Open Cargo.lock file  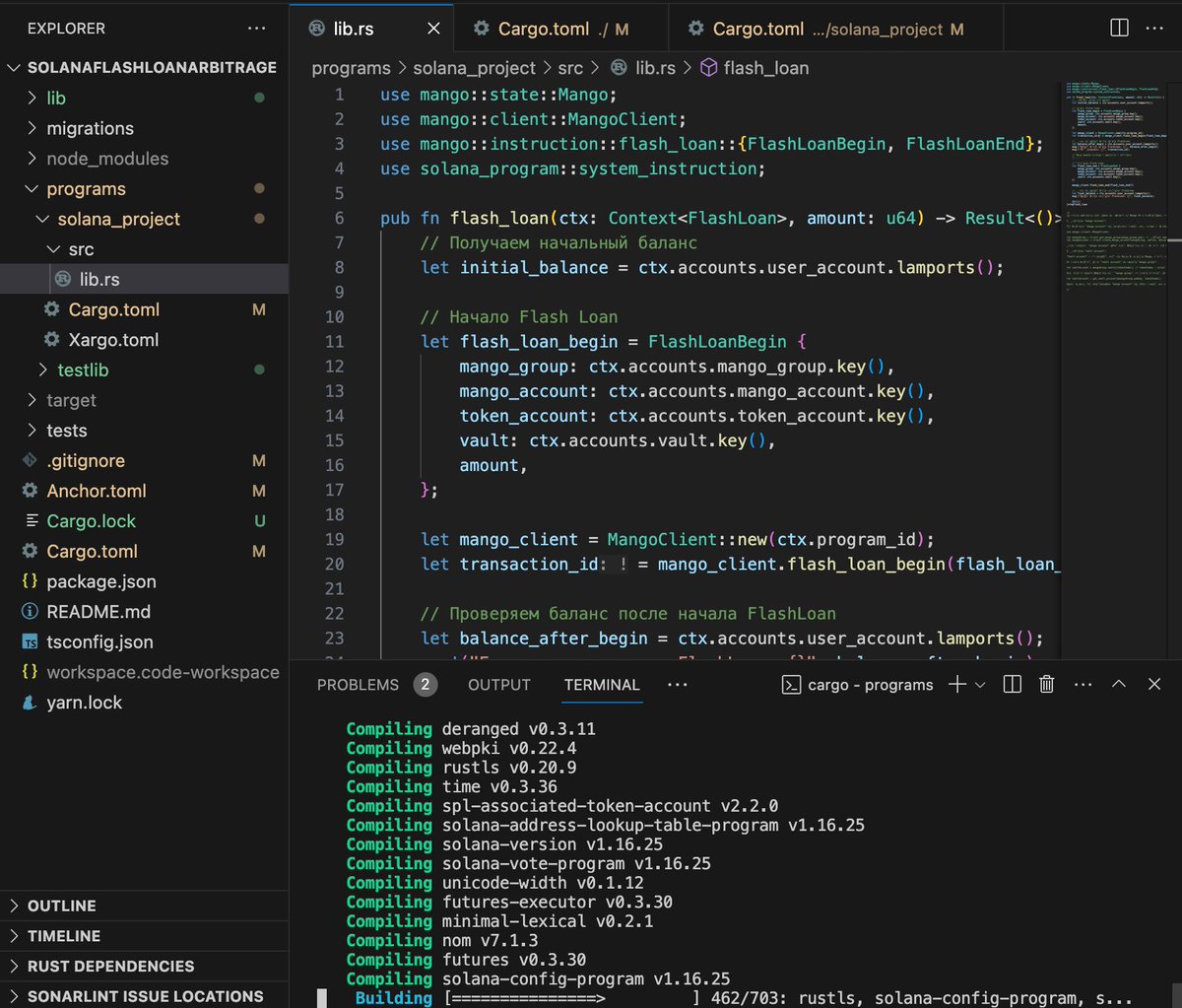145,521
